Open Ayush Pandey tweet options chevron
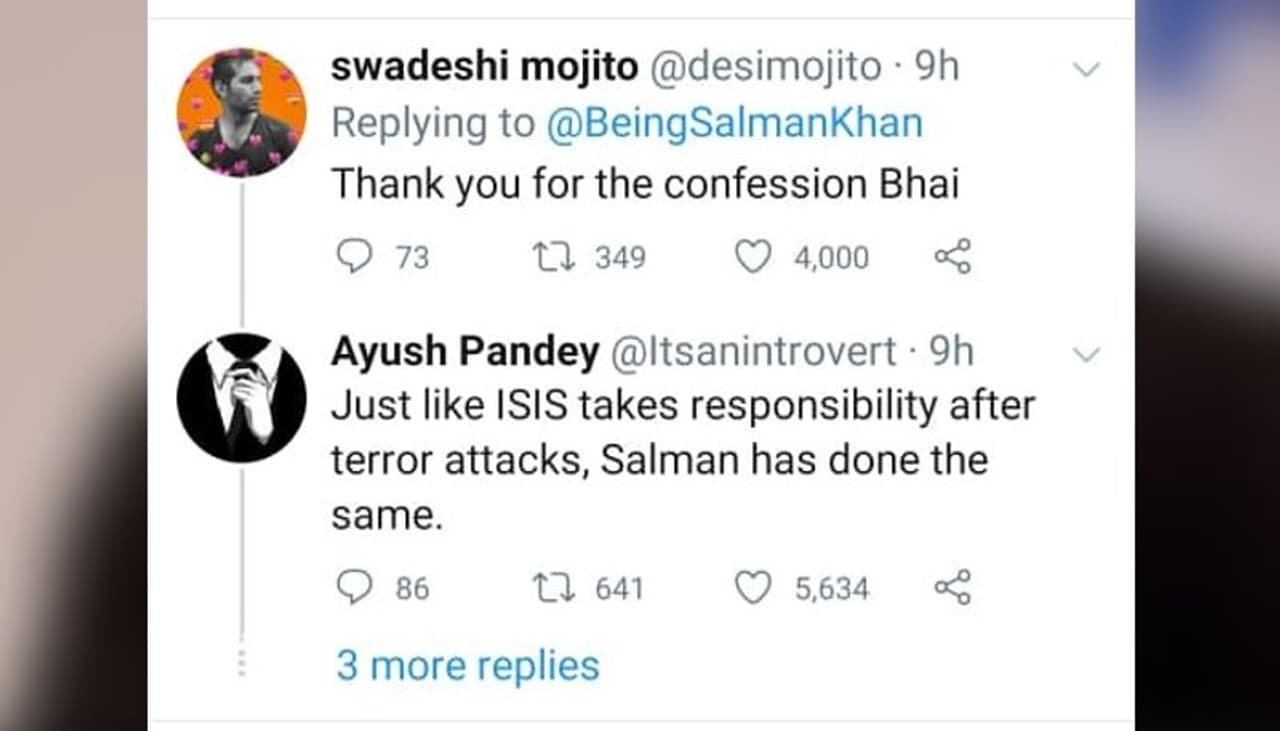Image resolution: width=1280 pixels, height=731 pixels. [x=1085, y=354]
